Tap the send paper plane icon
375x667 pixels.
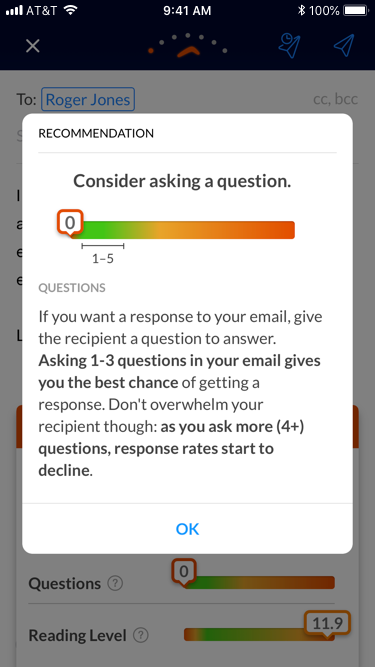tap(344, 46)
